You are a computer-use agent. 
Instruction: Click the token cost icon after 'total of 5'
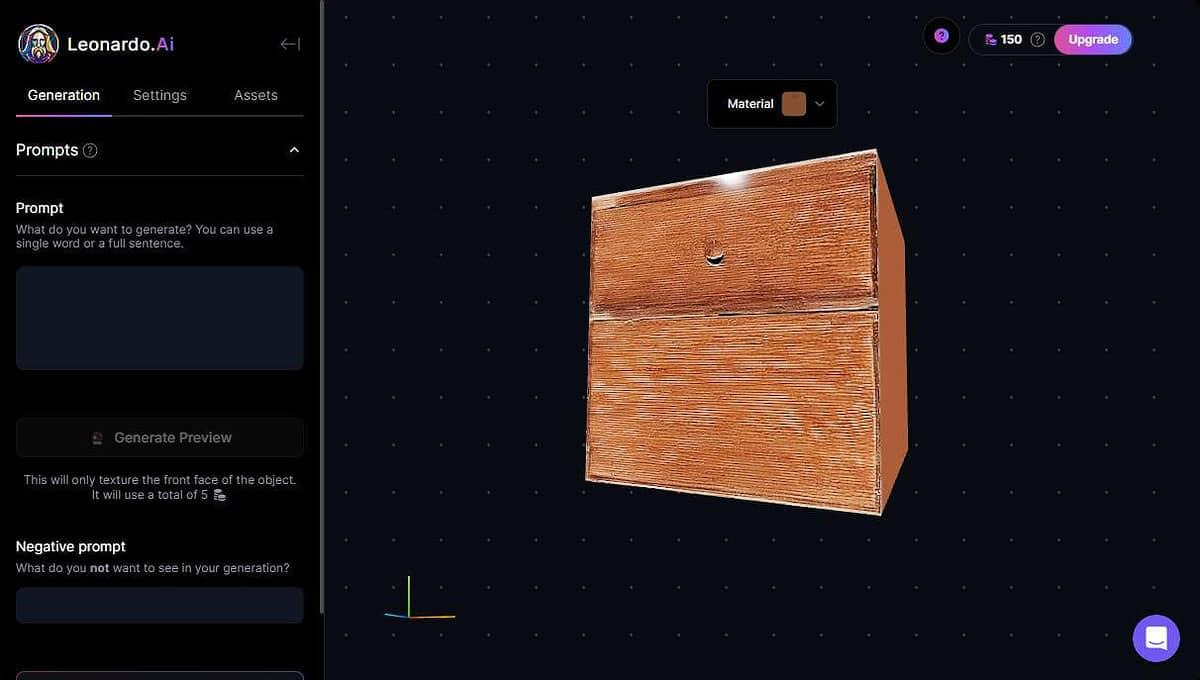219,494
